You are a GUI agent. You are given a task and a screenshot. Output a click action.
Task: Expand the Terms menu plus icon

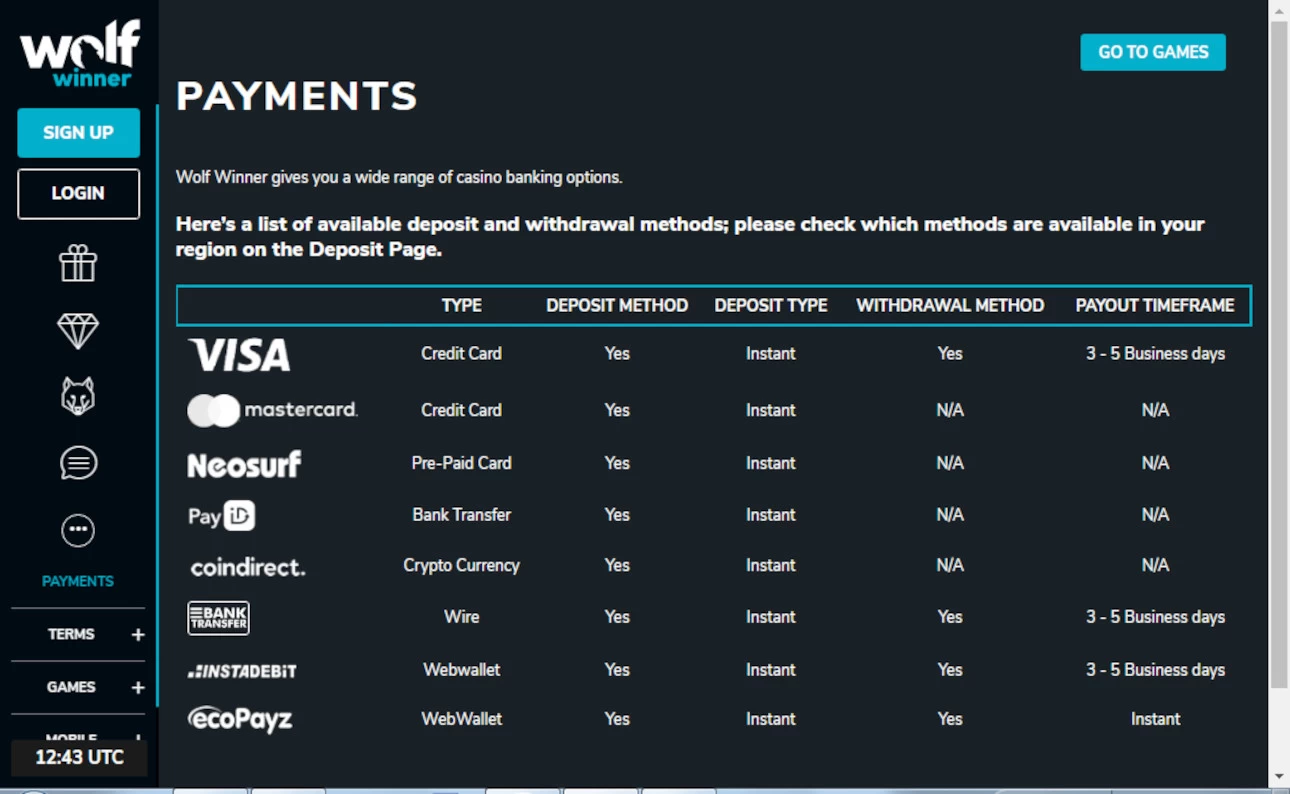coord(138,635)
